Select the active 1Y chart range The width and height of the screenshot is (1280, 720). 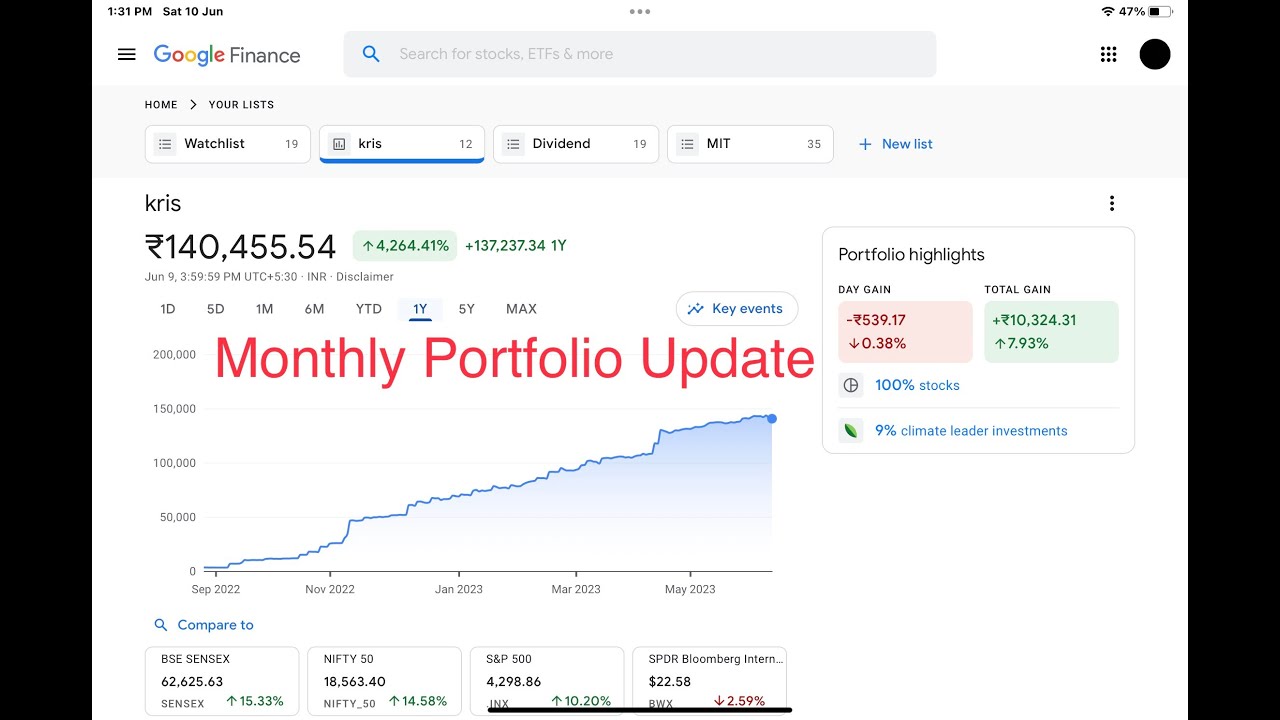click(420, 309)
